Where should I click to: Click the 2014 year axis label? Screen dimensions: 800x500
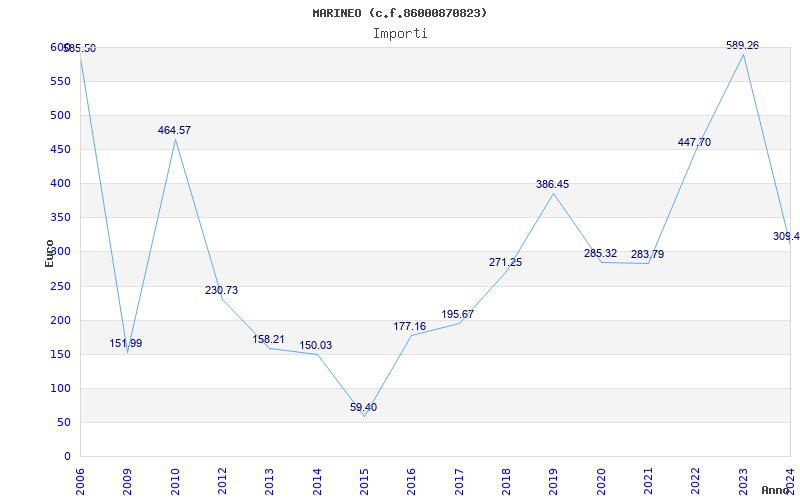pyautogui.click(x=317, y=481)
